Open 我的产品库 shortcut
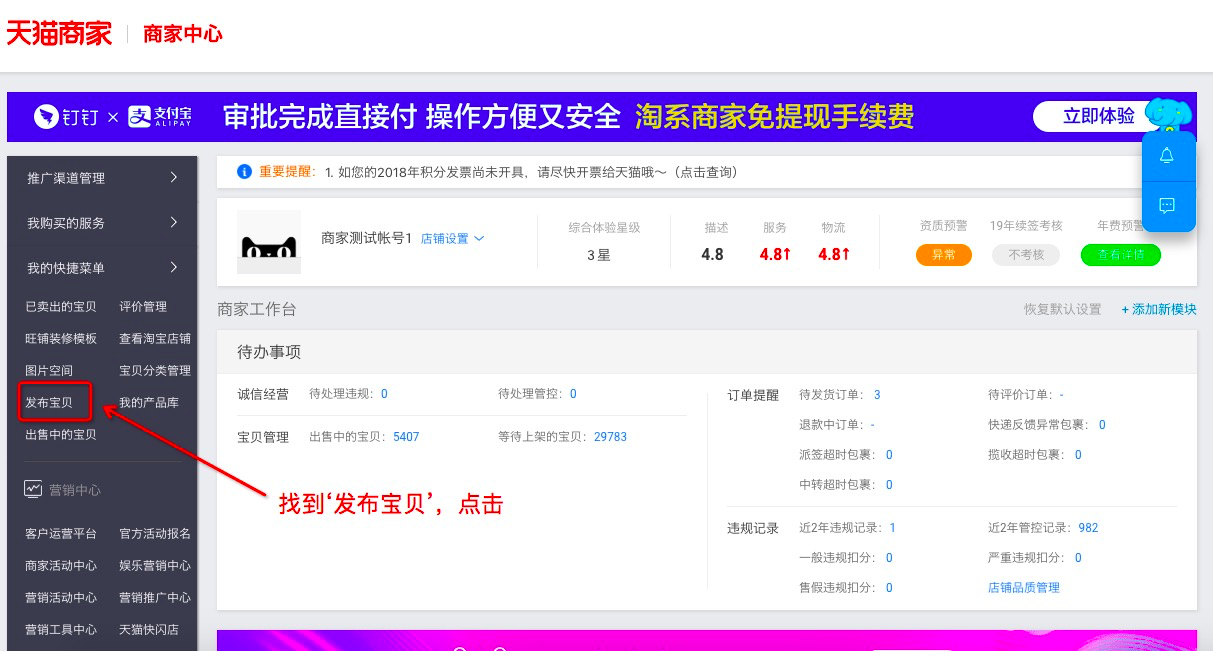 149,403
